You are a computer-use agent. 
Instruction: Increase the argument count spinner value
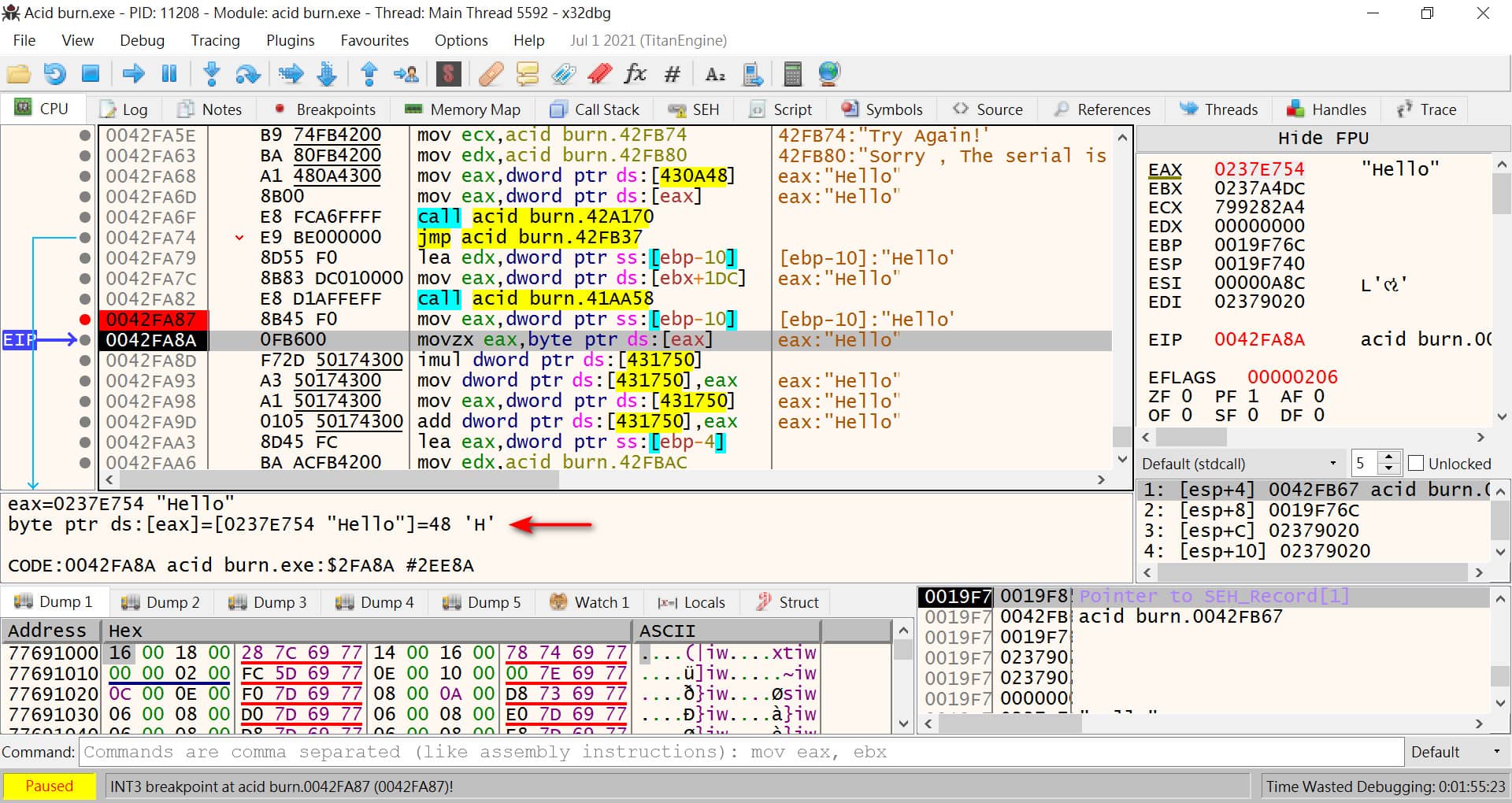point(1390,457)
